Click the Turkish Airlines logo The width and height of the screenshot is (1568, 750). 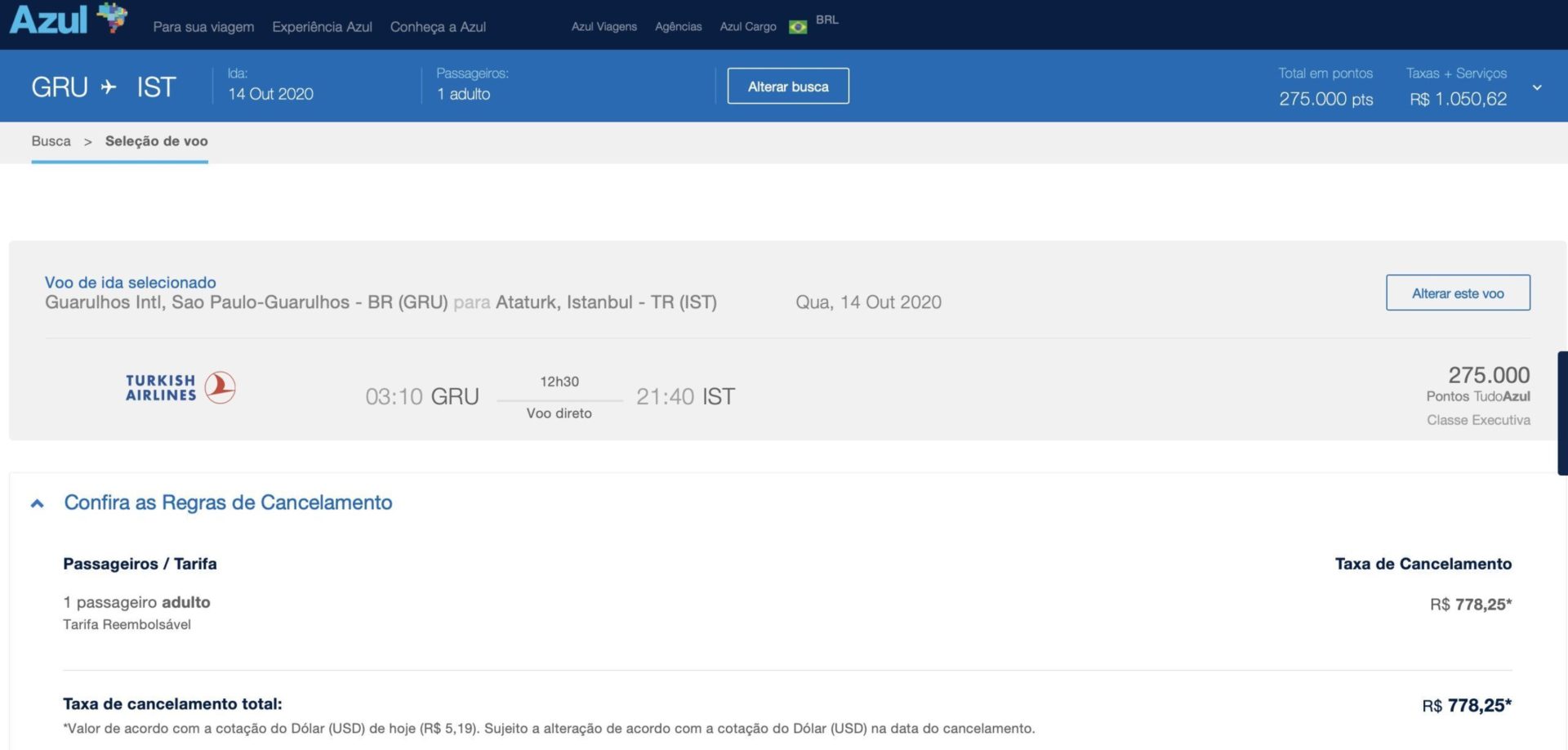point(180,388)
